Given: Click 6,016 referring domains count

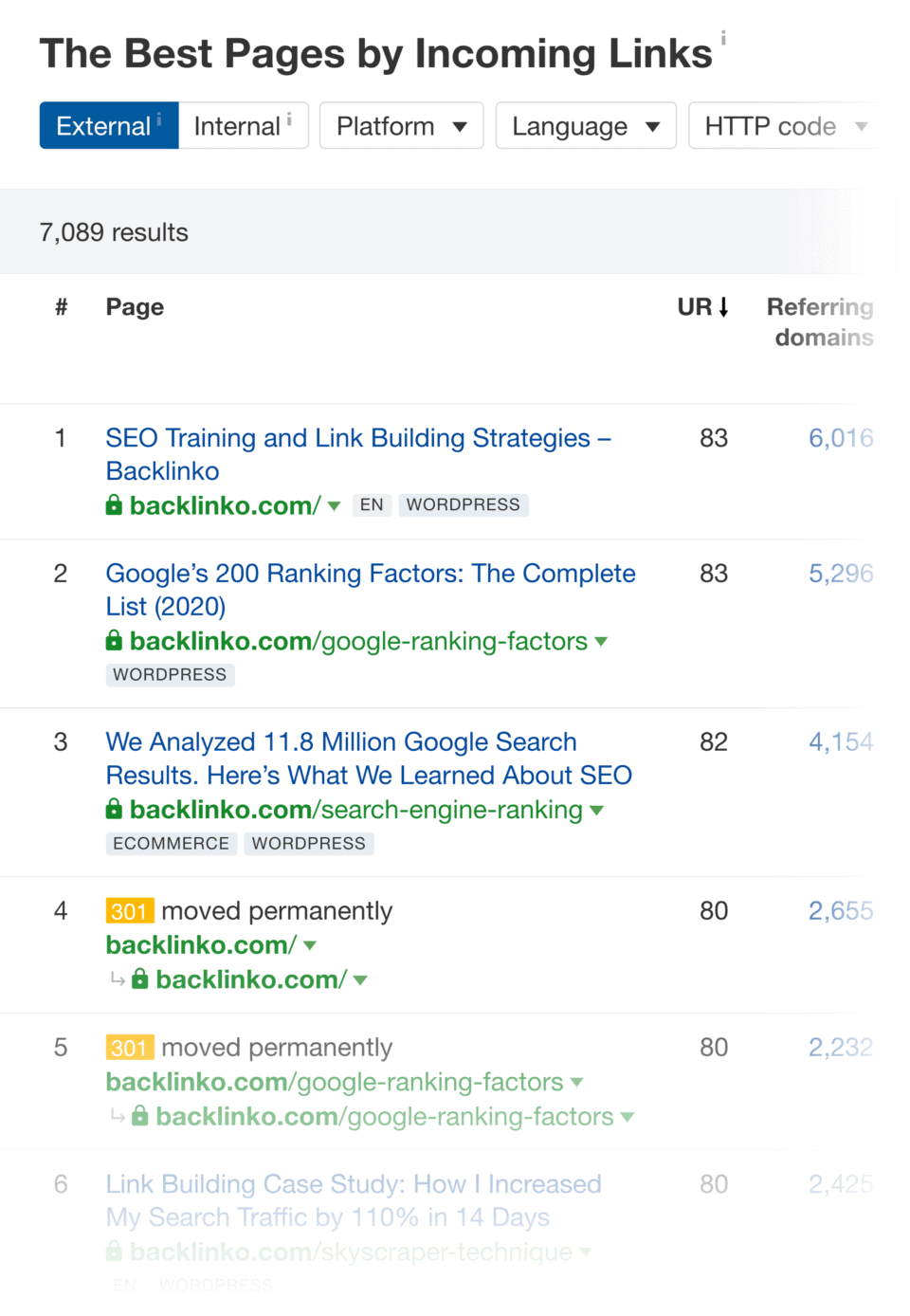Looking at the screenshot, I should click(x=840, y=438).
